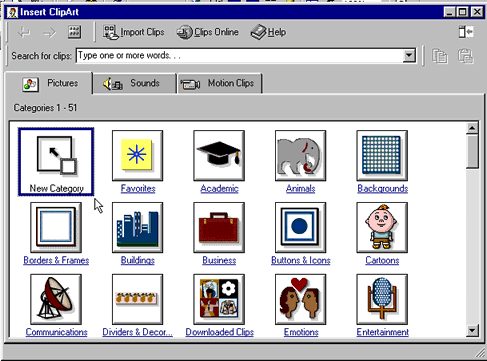Click into the Search for clips field

click(239, 56)
